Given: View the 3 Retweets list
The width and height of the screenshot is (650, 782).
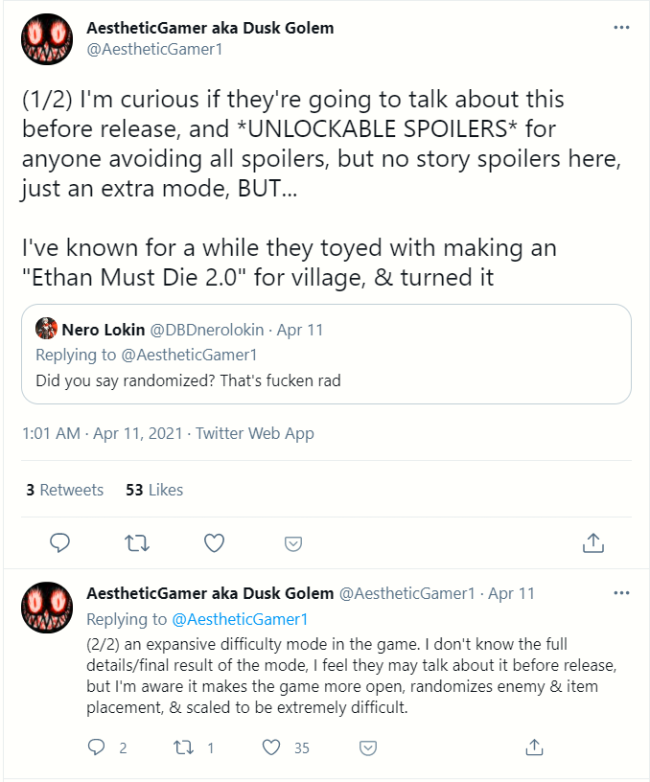Looking at the screenshot, I should (x=65, y=490).
